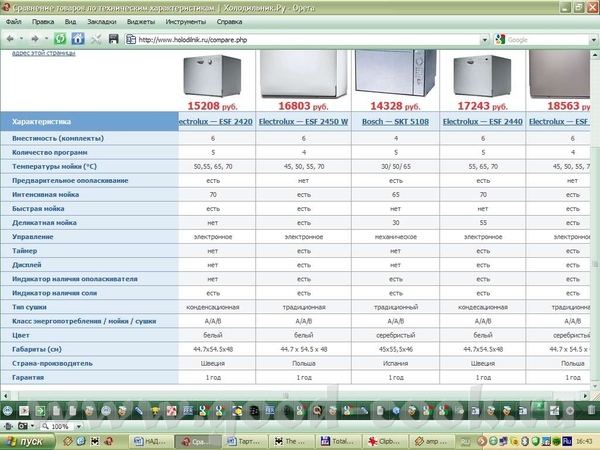The width and height of the screenshot is (600, 450).
Task: Open the forward history dropdown arrow
Action: [x=46, y=39]
